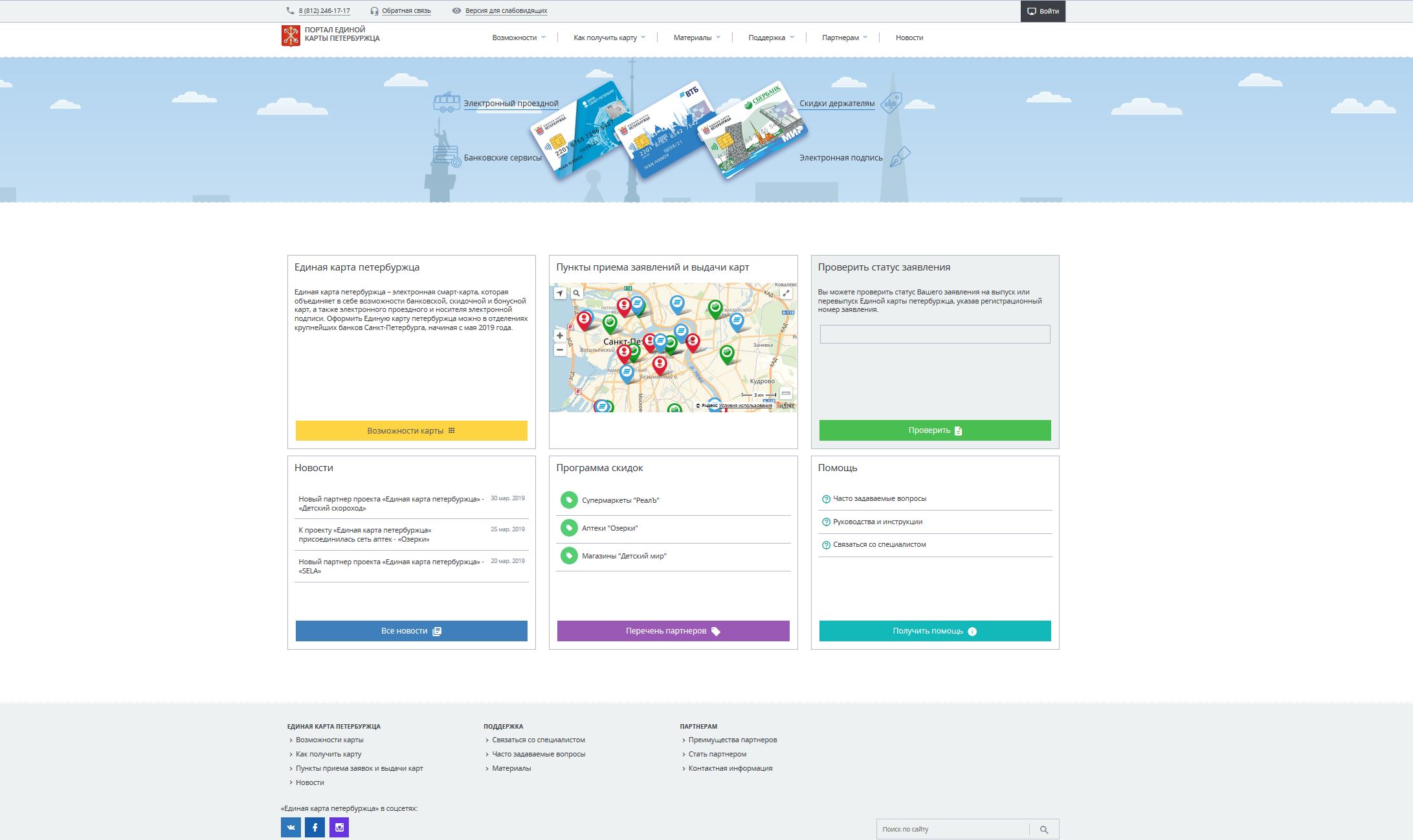Expand the Поддержка dropdown menu
This screenshot has width=1413, height=840.
(x=772, y=38)
